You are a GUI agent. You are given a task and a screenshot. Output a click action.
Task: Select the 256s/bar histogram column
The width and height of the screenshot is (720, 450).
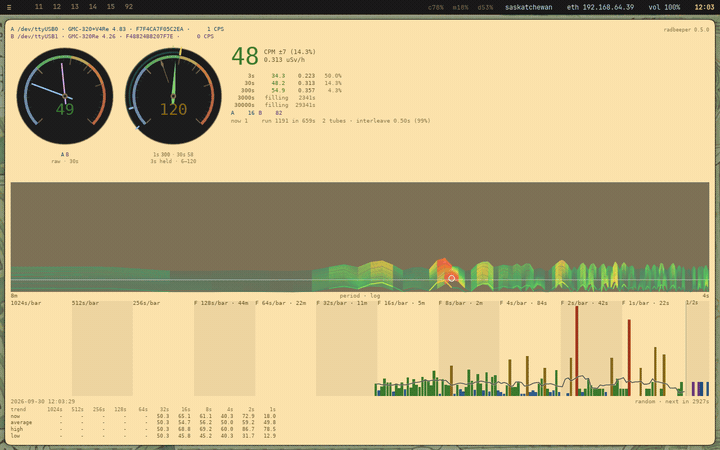coord(163,348)
